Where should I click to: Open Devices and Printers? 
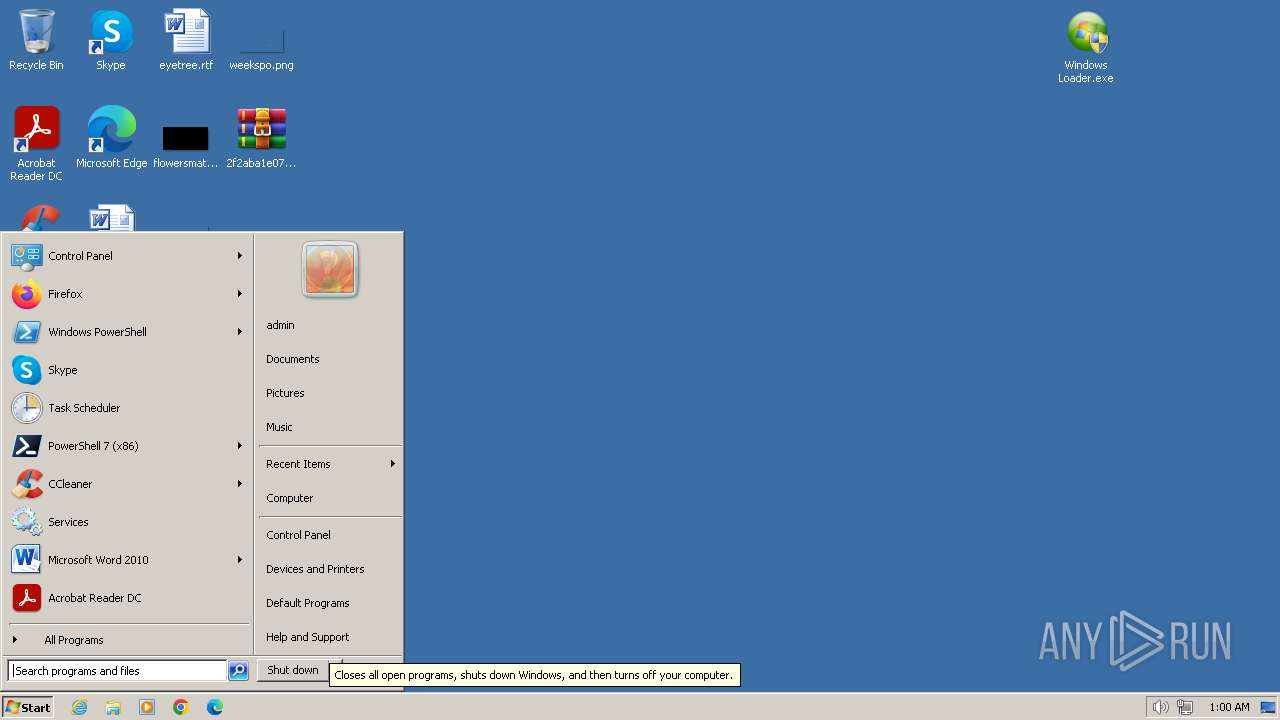[315, 569]
